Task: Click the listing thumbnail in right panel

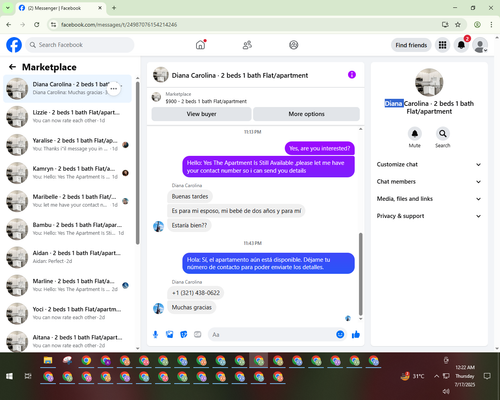Action: (x=429, y=82)
